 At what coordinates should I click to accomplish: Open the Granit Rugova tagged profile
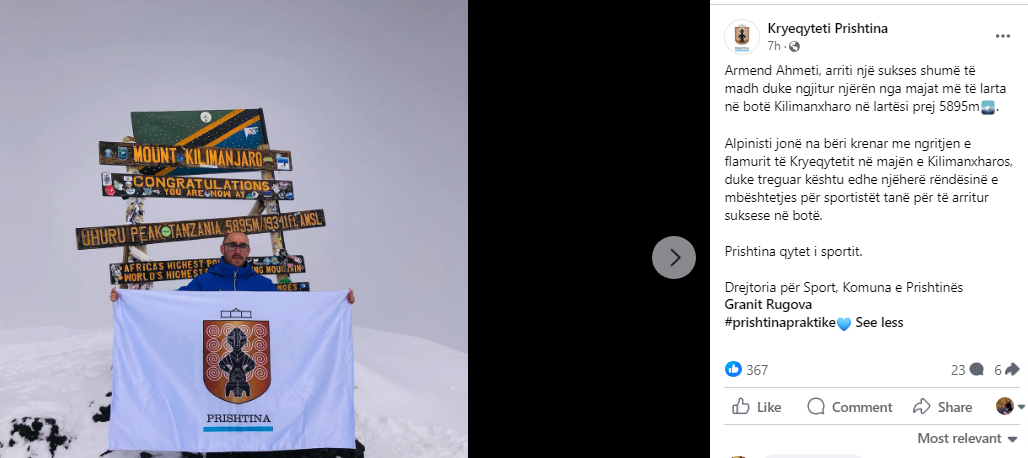[x=768, y=305]
